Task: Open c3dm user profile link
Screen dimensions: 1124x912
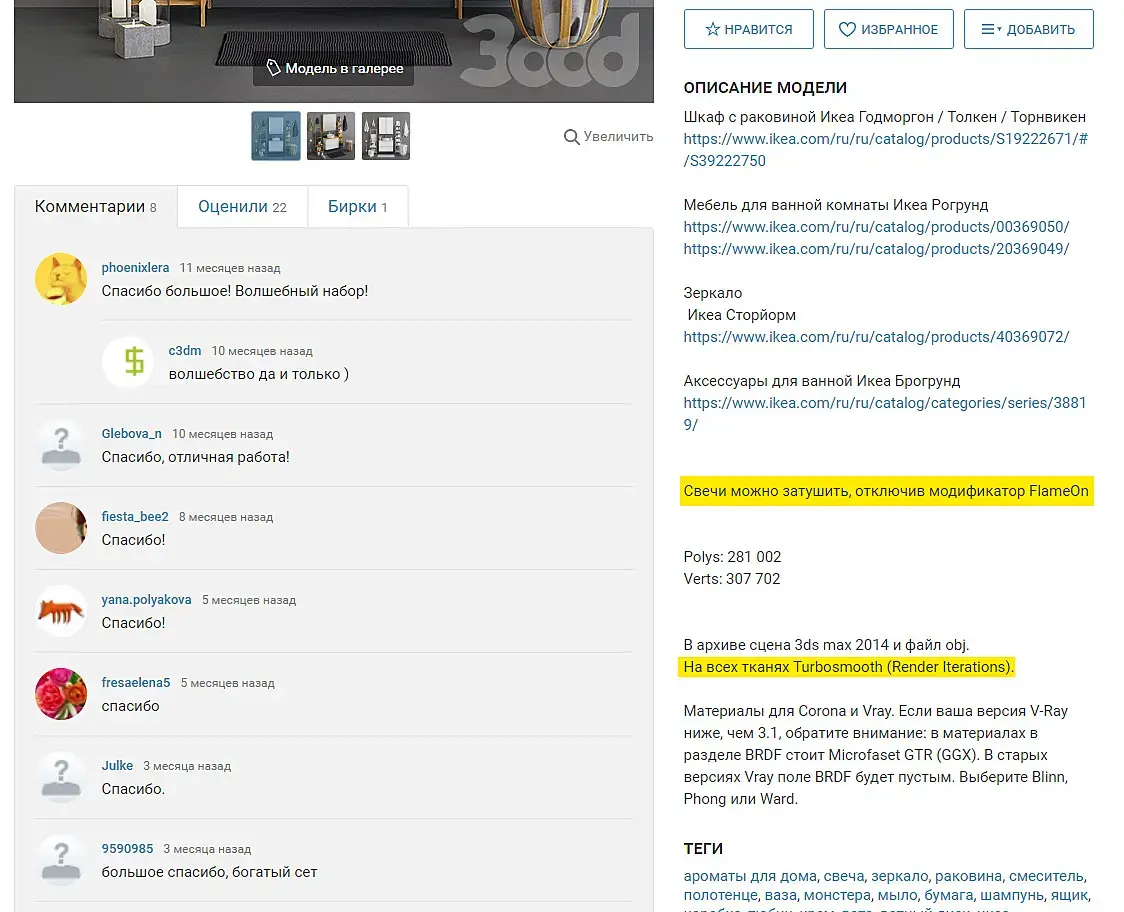Action: tap(185, 351)
